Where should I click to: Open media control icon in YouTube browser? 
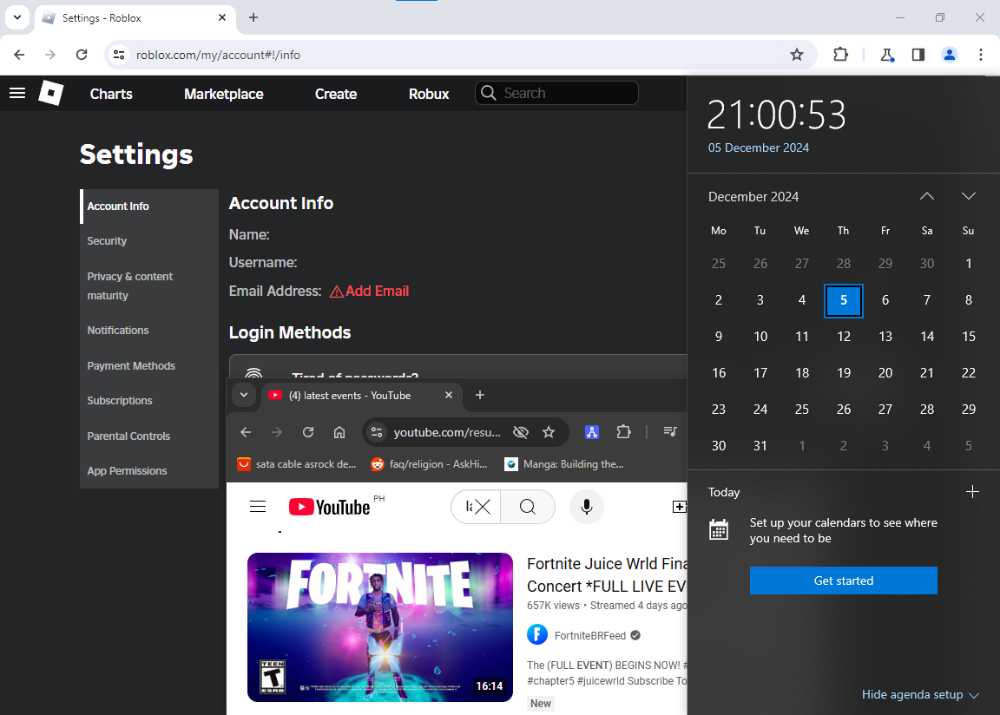670,432
